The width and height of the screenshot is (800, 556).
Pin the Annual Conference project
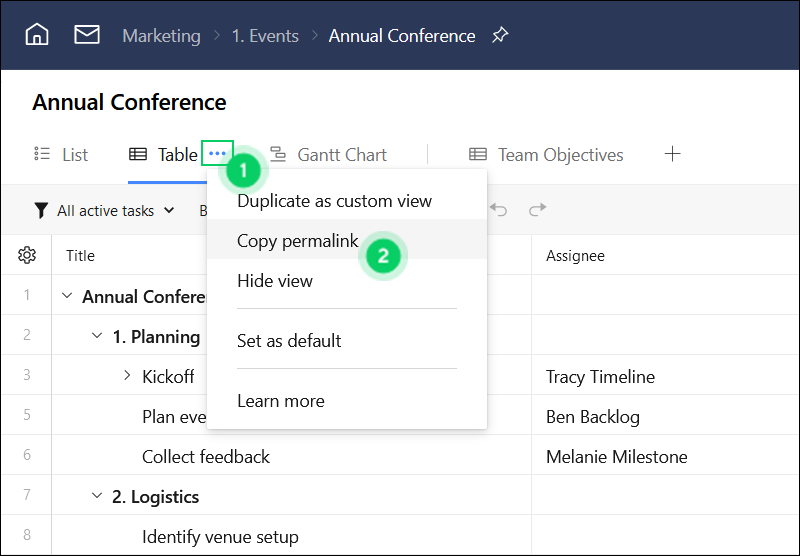[500, 35]
